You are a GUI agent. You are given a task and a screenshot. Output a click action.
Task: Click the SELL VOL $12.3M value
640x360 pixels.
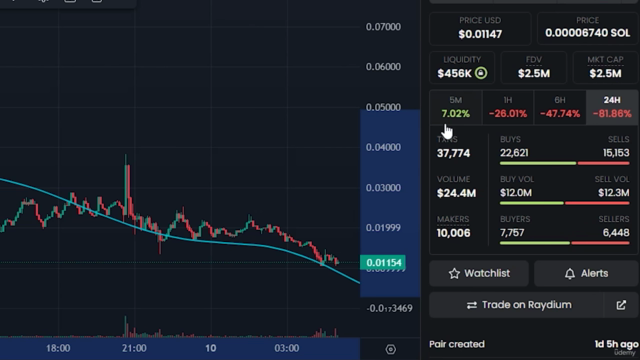click(x=614, y=193)
